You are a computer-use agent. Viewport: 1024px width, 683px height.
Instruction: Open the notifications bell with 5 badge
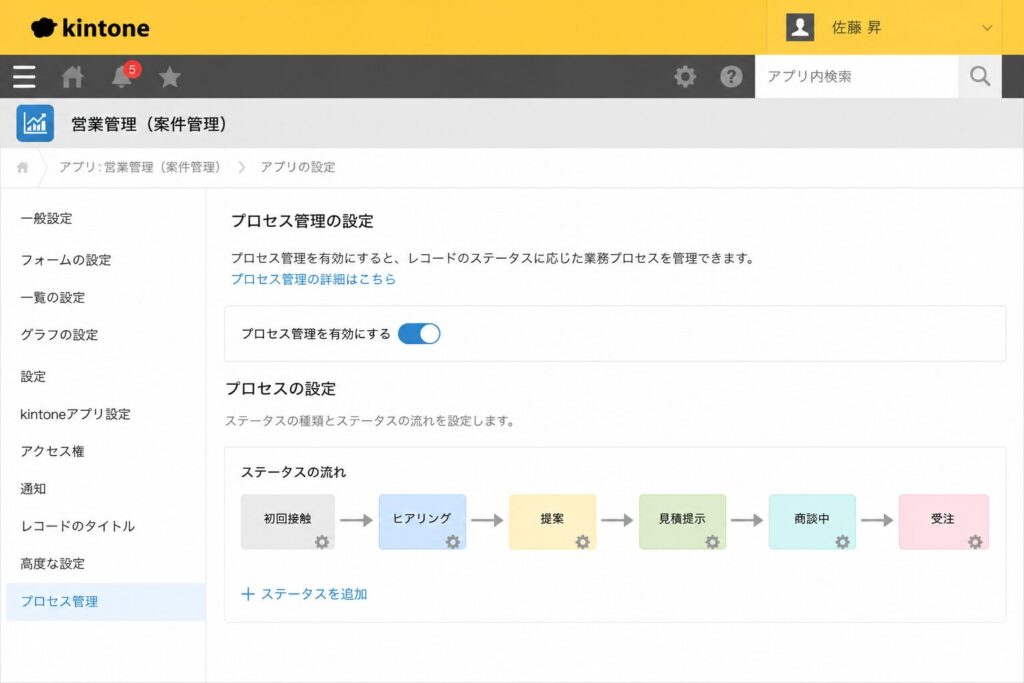point(124,75)
